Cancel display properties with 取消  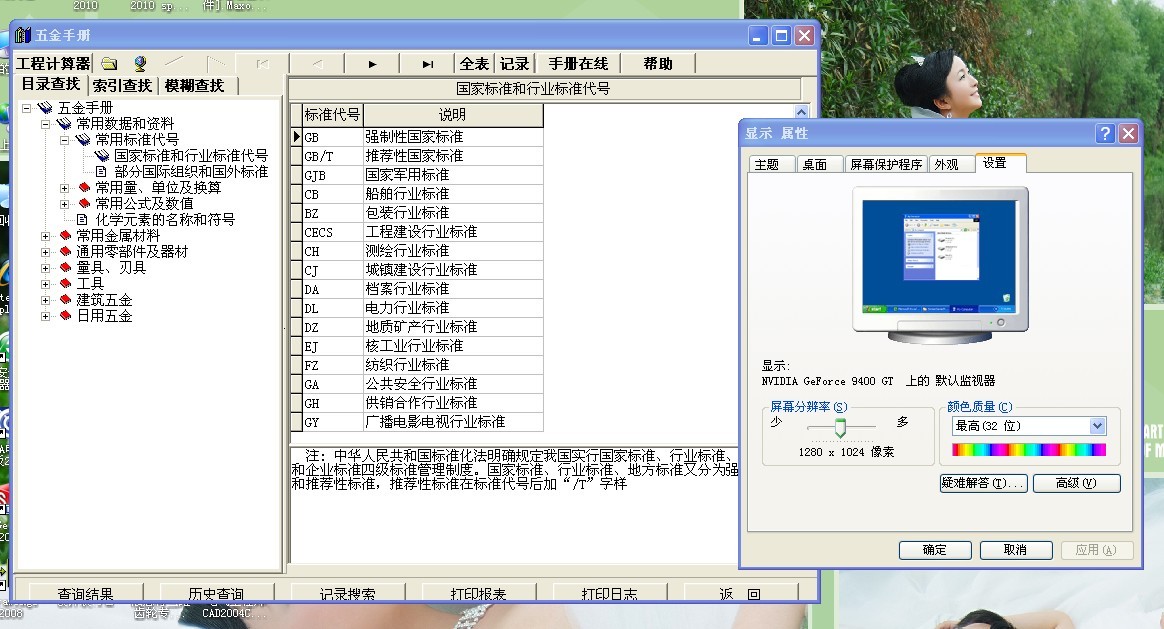1016,550
